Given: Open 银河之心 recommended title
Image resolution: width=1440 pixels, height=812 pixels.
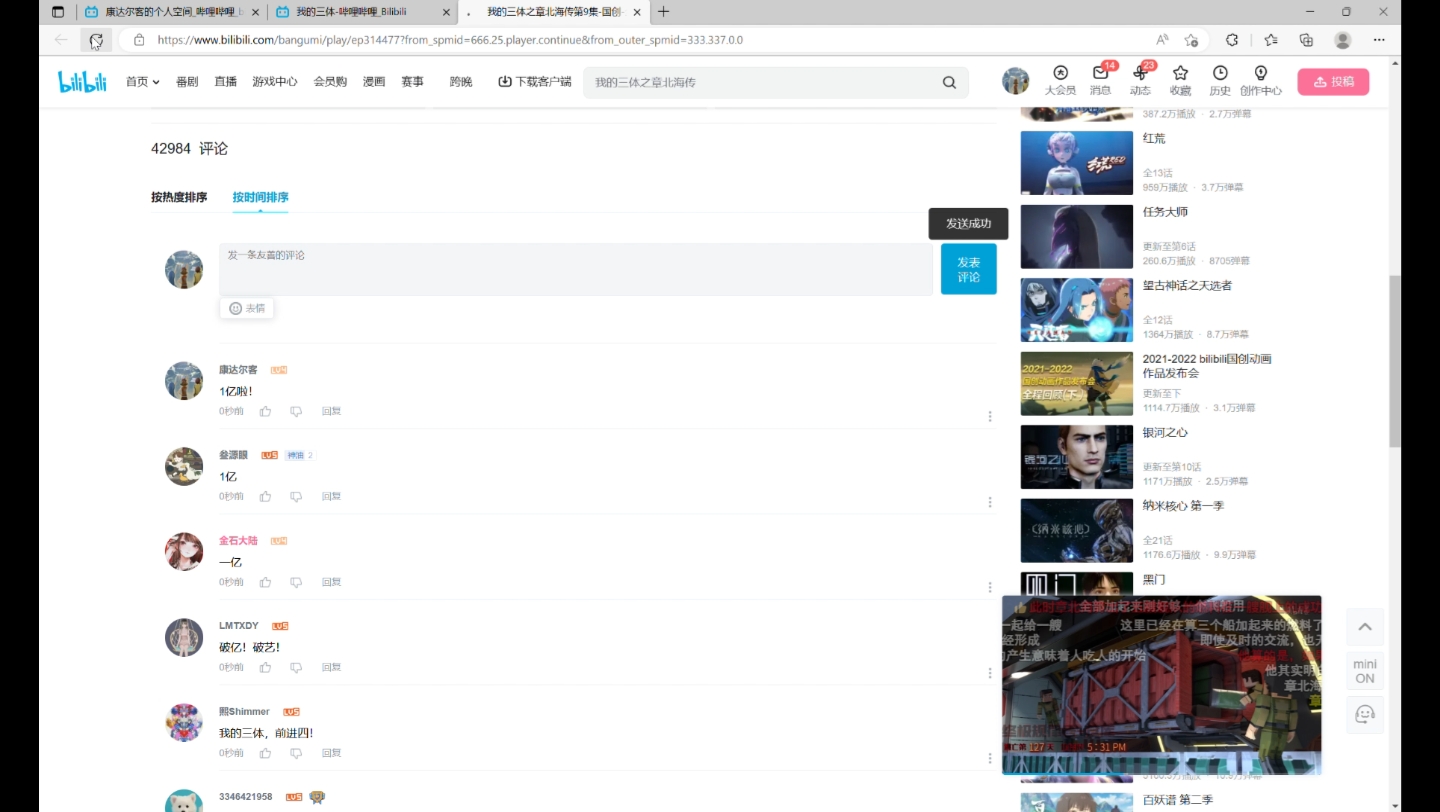Looking at the screenshot, I should tap(1165, 432).
